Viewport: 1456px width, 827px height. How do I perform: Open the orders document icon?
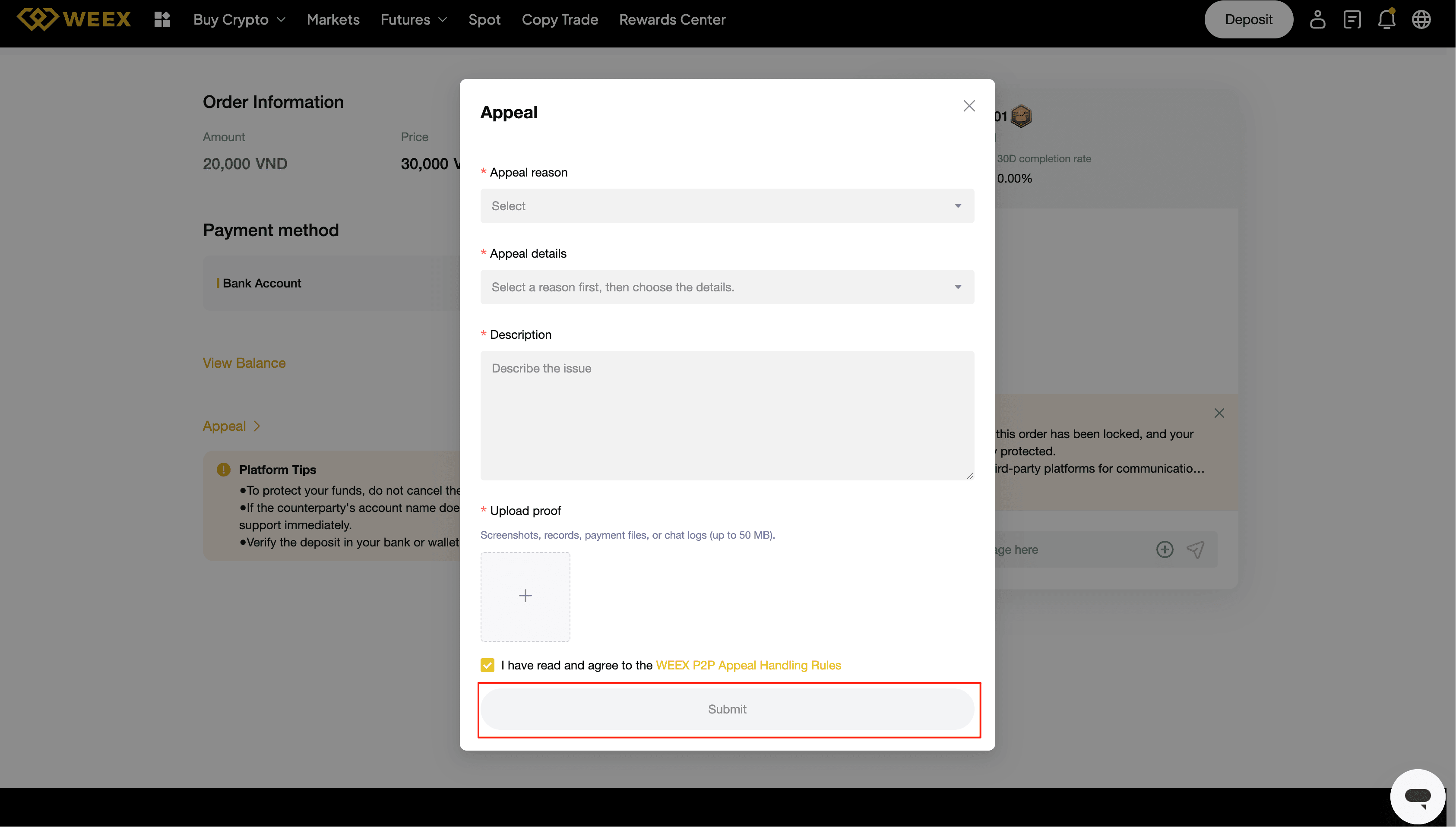point(1352,19)
